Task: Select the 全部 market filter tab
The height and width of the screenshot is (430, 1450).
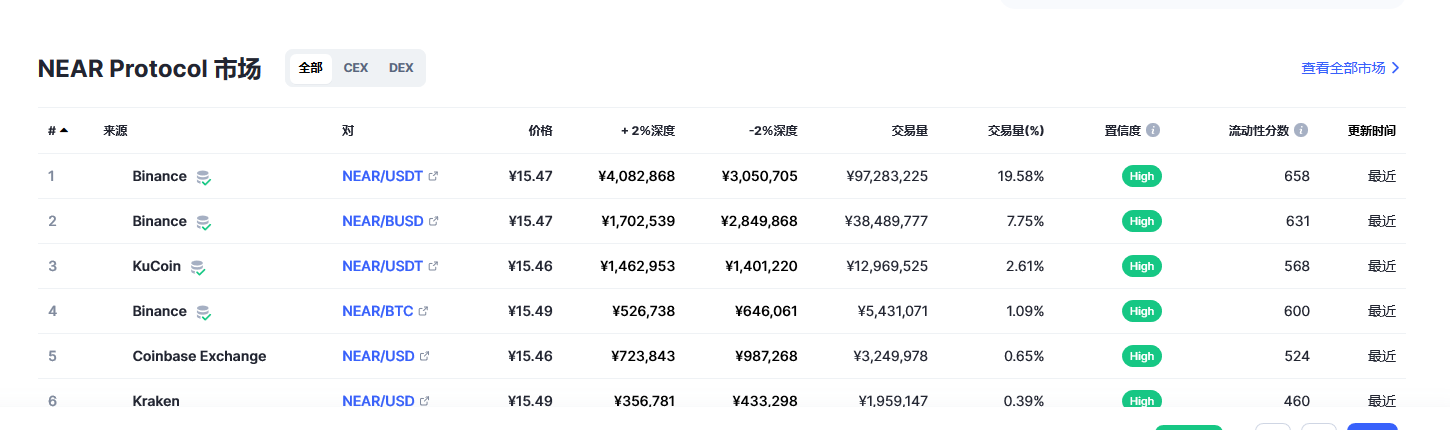Action: click(x=310, y=68)
